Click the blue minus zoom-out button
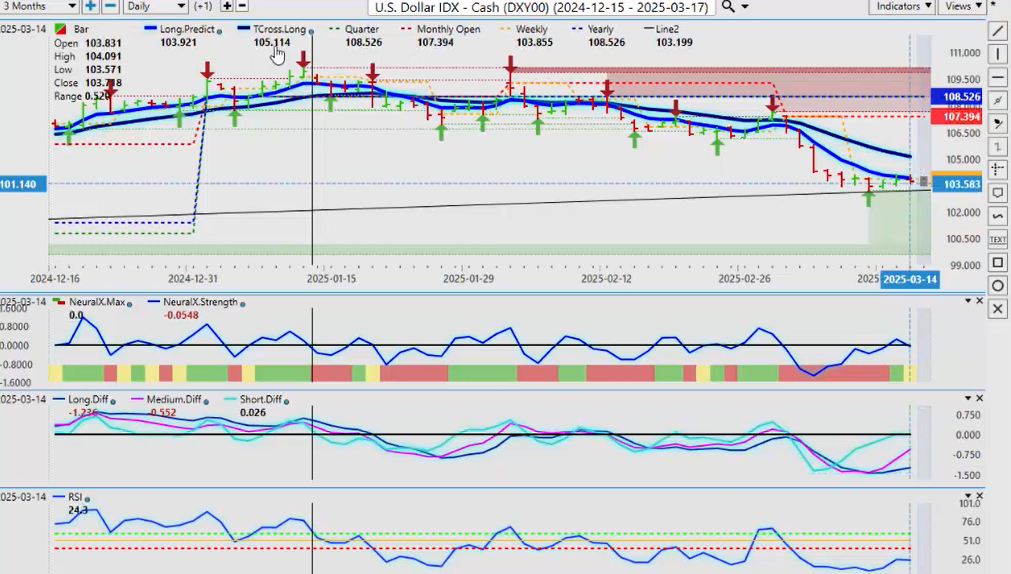This screenshot has width=1011, height=574. click(x=110, y=6)
